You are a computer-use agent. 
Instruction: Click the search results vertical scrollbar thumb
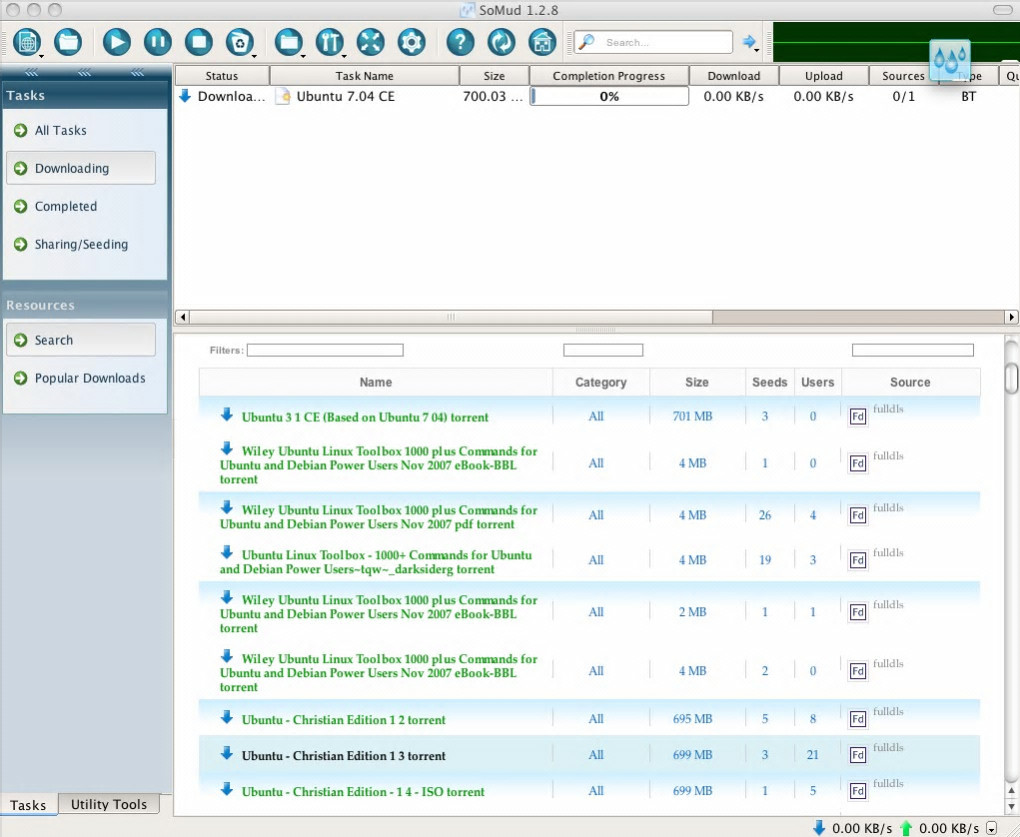[x=1012, y=378]
